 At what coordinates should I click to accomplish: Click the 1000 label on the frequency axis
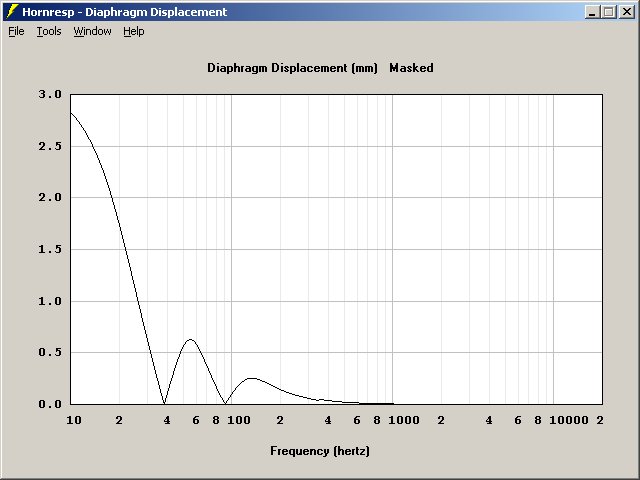click(x=404, y=420)
